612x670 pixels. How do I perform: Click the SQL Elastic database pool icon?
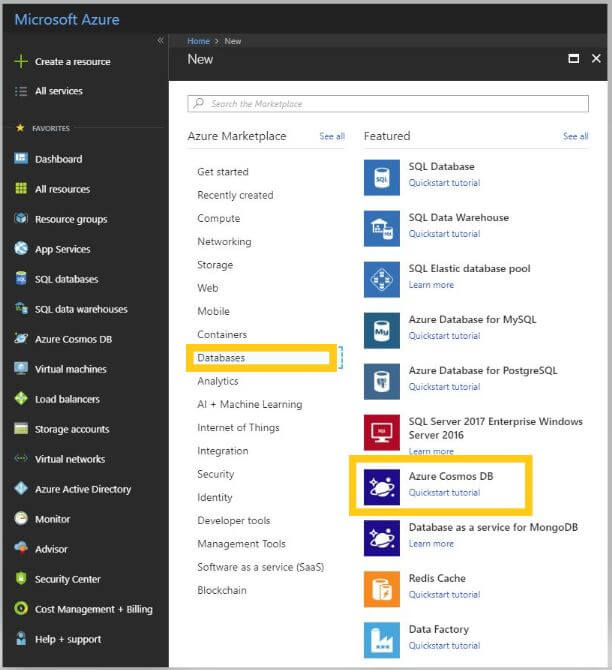tap(382, 279)
